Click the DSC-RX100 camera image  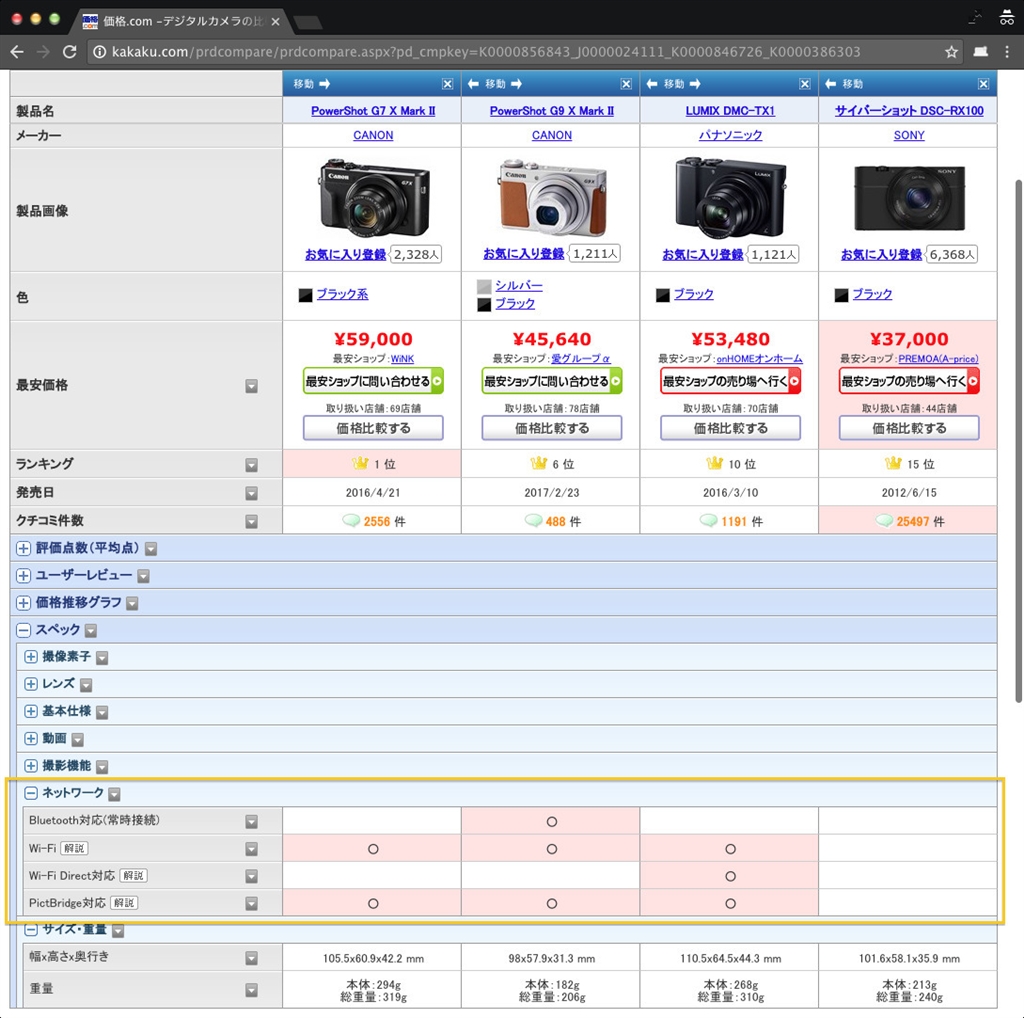point(909,197)
